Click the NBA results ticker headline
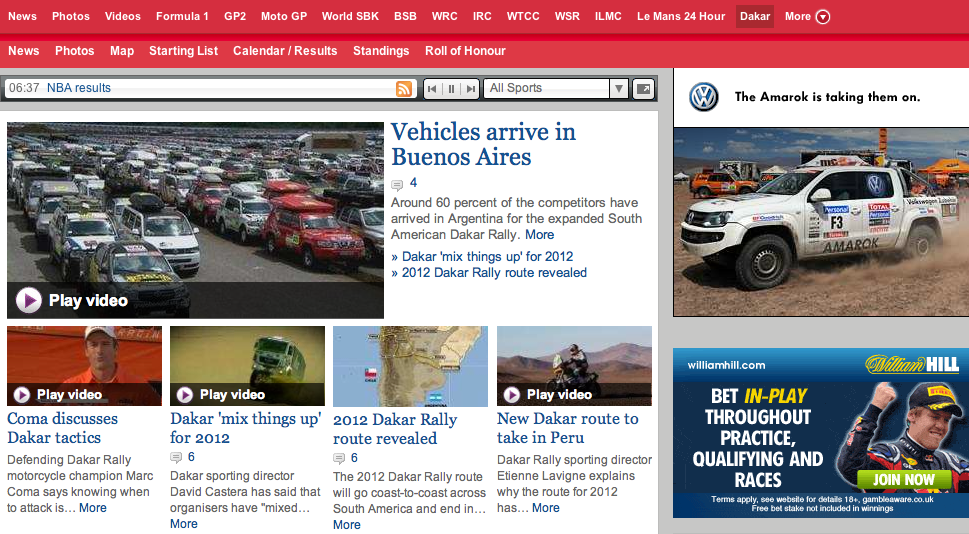 78,88
